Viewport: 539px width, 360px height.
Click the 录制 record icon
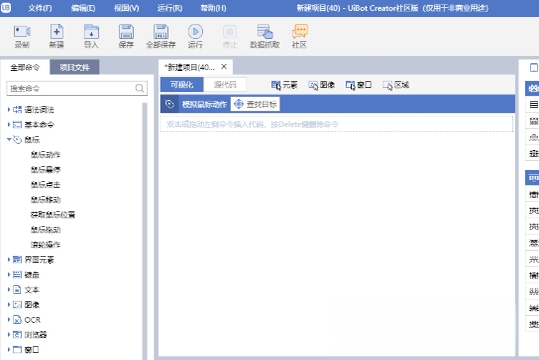tap(22, 32)
